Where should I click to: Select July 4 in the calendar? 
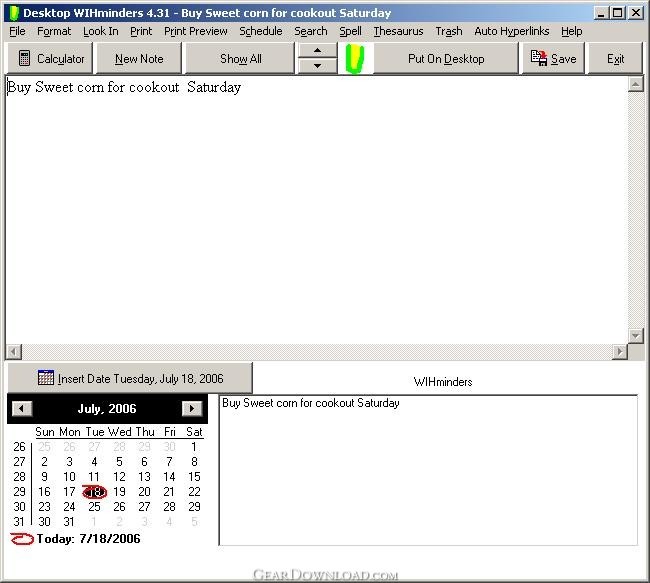[94, 462]
